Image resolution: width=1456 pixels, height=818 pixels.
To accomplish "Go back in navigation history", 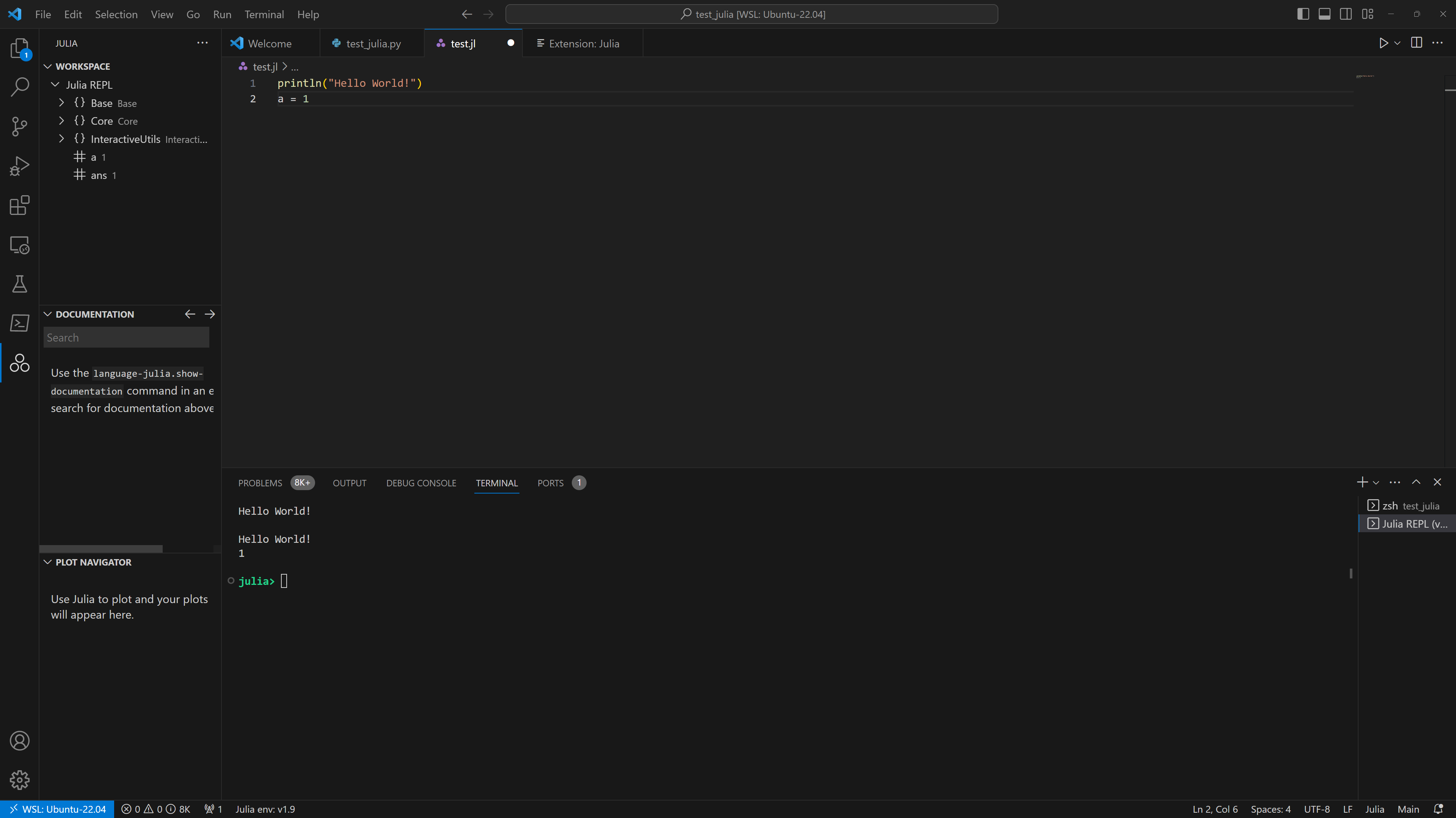I will click(467, 14).
